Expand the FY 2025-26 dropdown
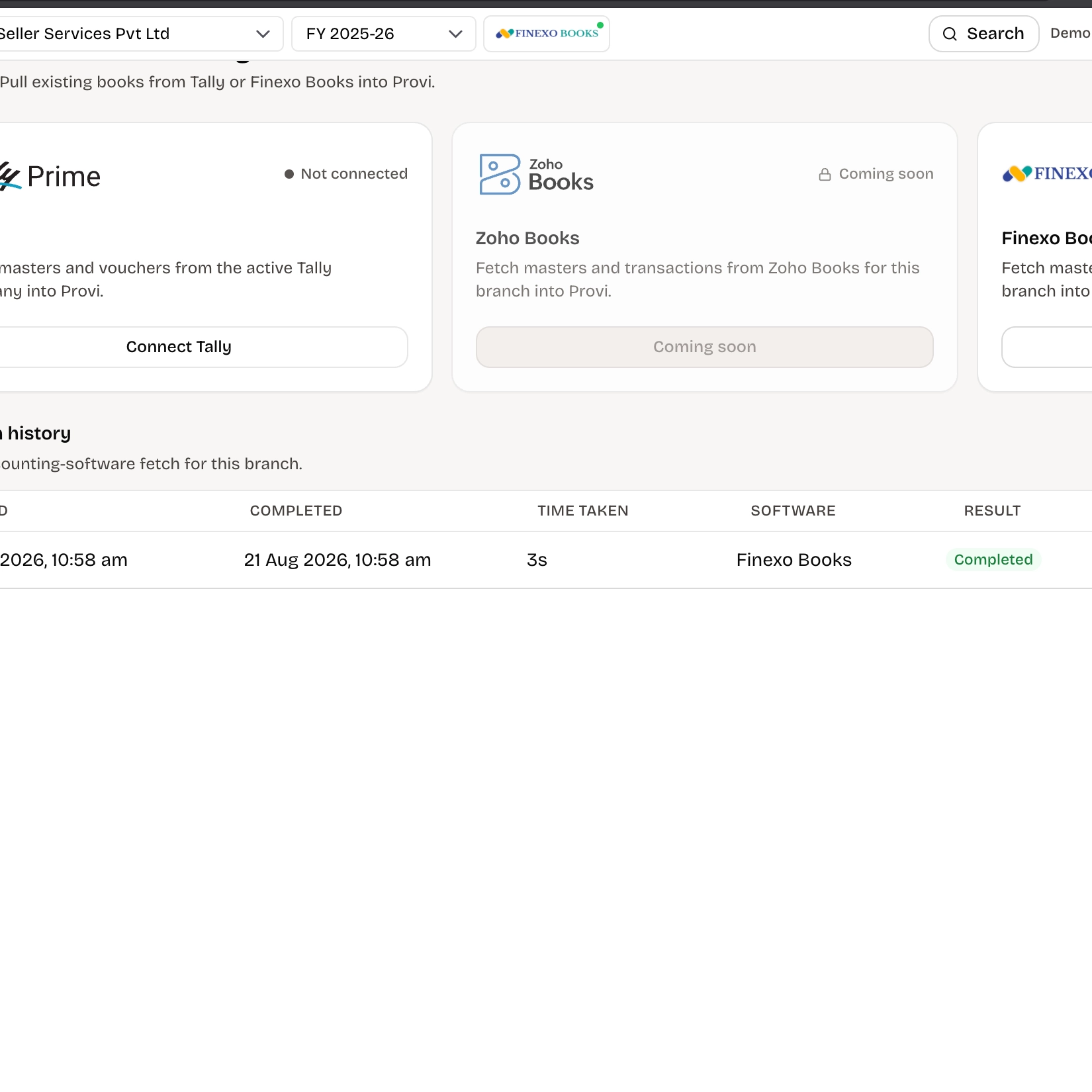This screenshot has height=1092, width=1092. pyautogui.click(x=384, y=34)
